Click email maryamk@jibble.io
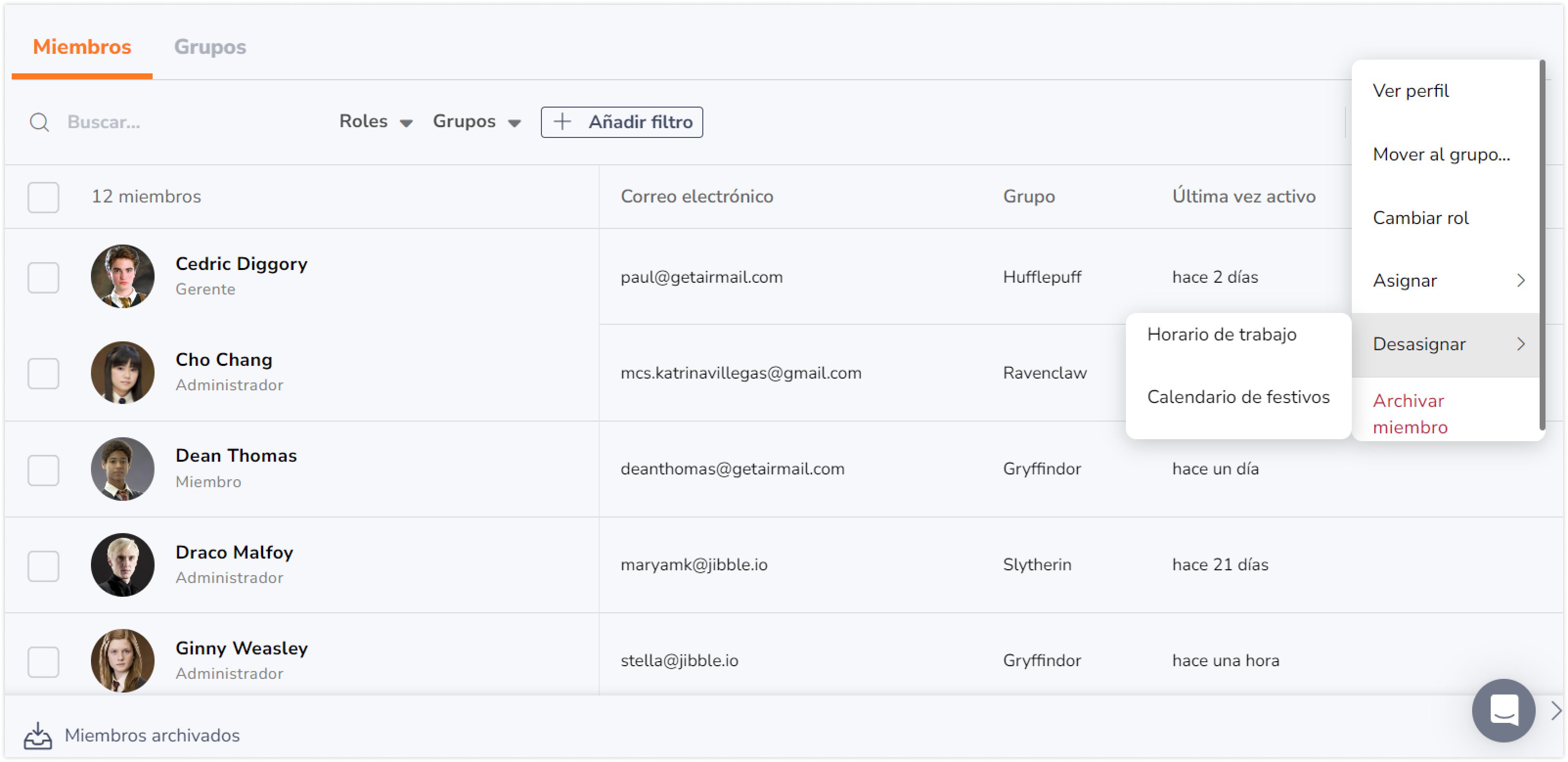The width and height of the screenshot is (1568, 762). tap(694, 565)
